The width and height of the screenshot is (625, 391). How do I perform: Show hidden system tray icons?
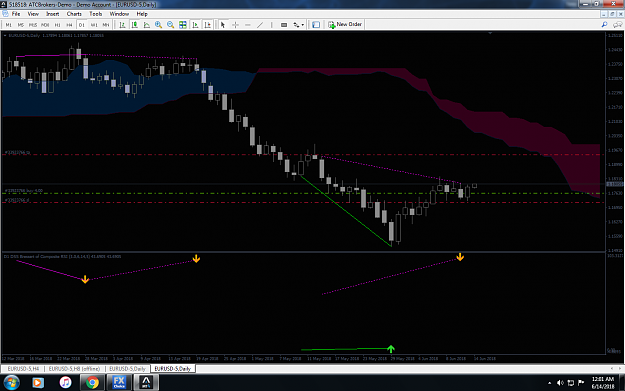coord(549,383)
